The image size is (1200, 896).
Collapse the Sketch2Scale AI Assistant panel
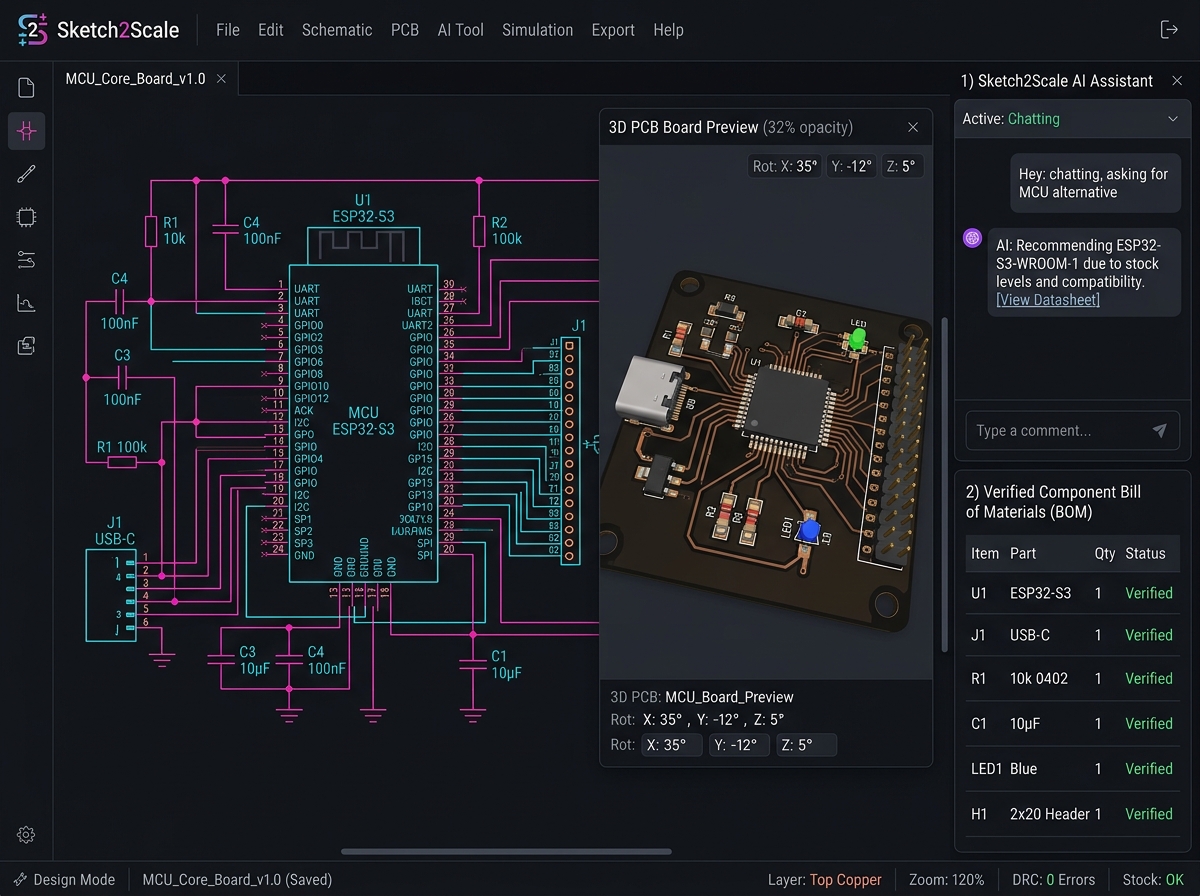tap(1175, 81)
